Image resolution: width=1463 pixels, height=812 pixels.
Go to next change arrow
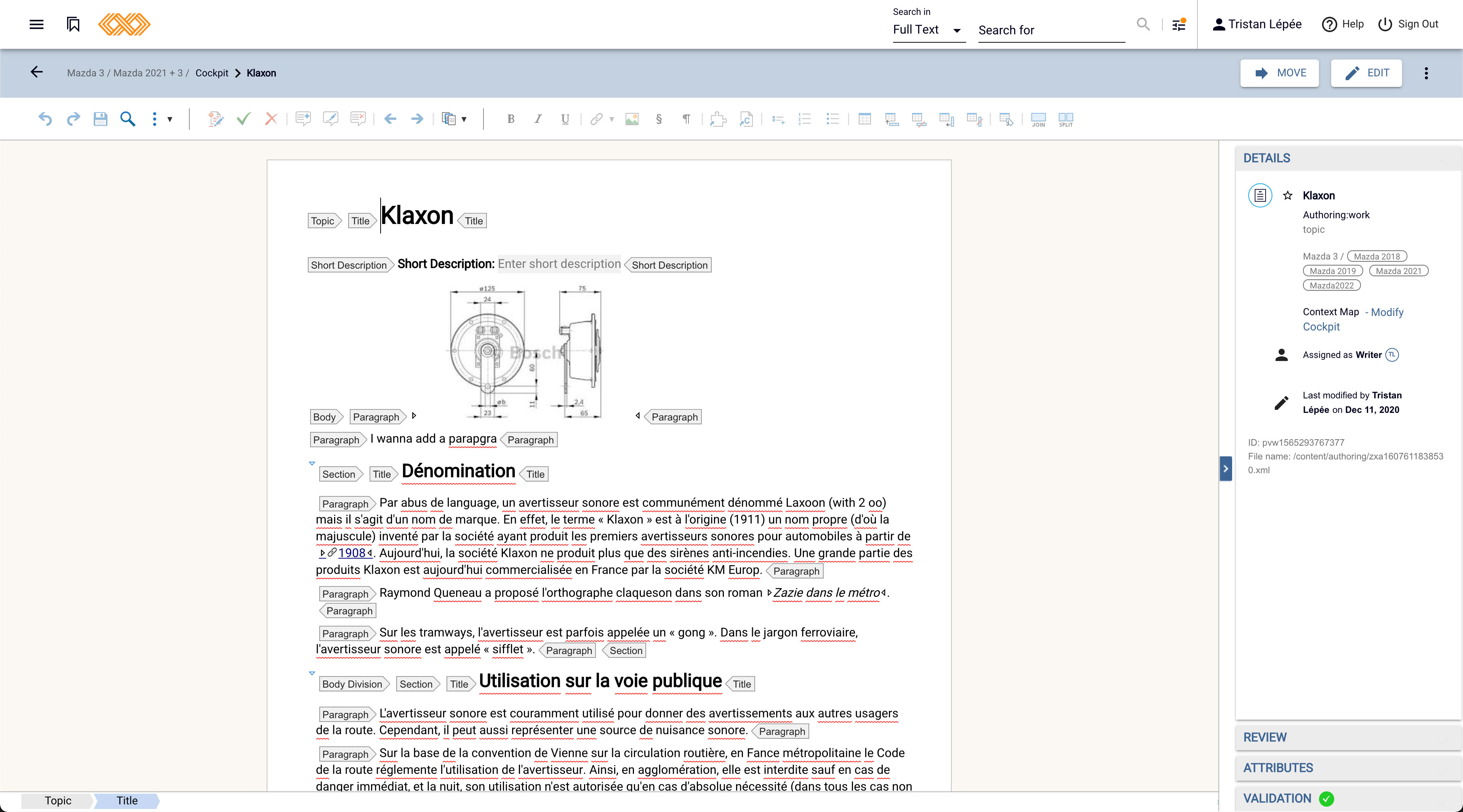click(x=418, y=119)
